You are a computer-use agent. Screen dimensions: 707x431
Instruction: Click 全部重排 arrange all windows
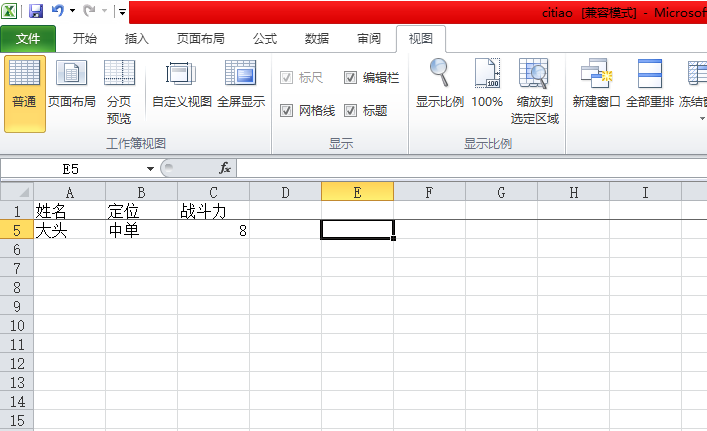[x=650, y=84]
